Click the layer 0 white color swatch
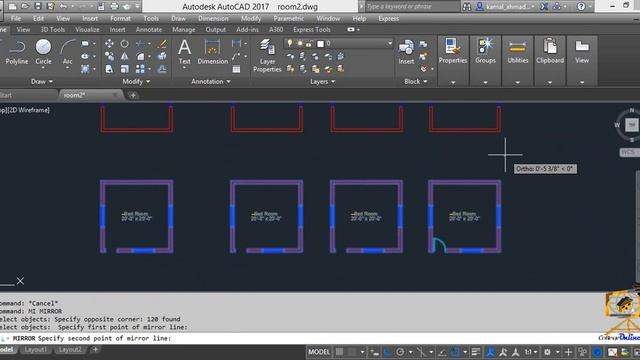The height and width of the screenshot is (360, 640). (320, 43)
